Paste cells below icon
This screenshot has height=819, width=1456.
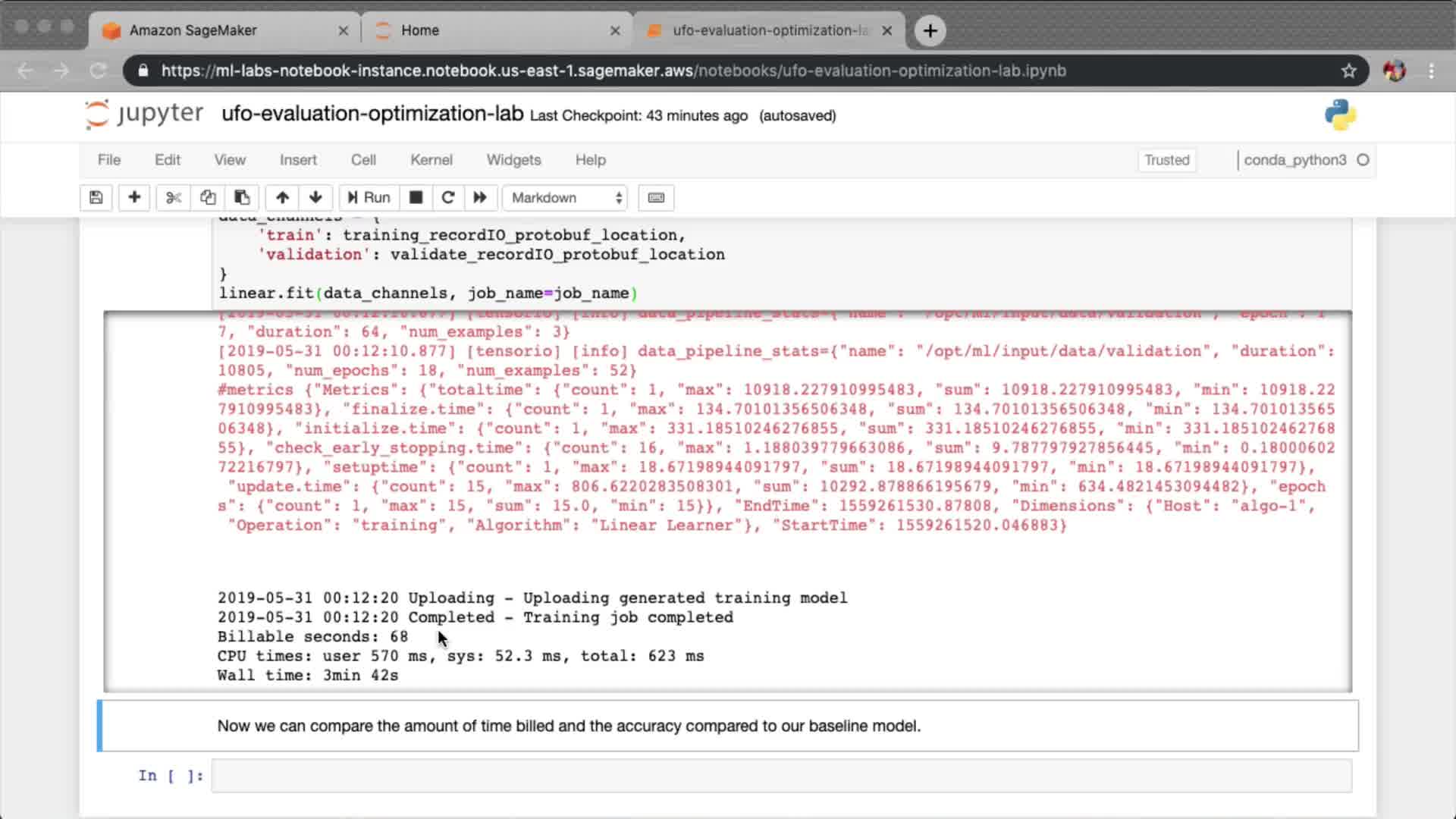(x=242, y=197)
